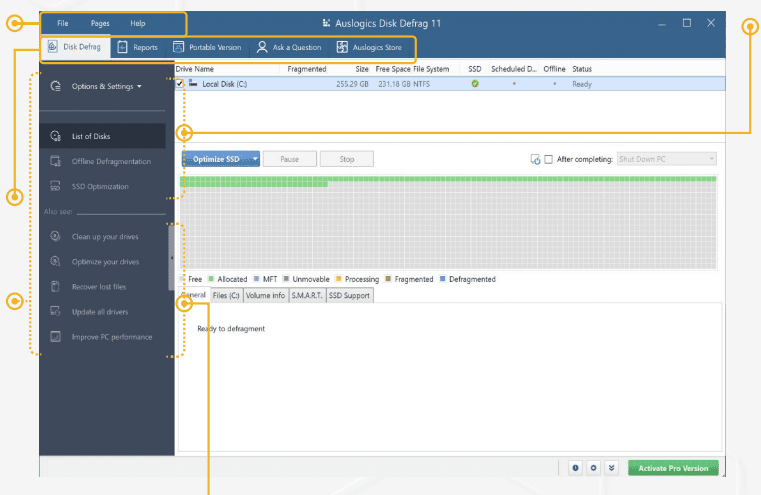Open Recover lost files link
The height and width of the screenshot is (495, 761).
[x=99, y=287]
